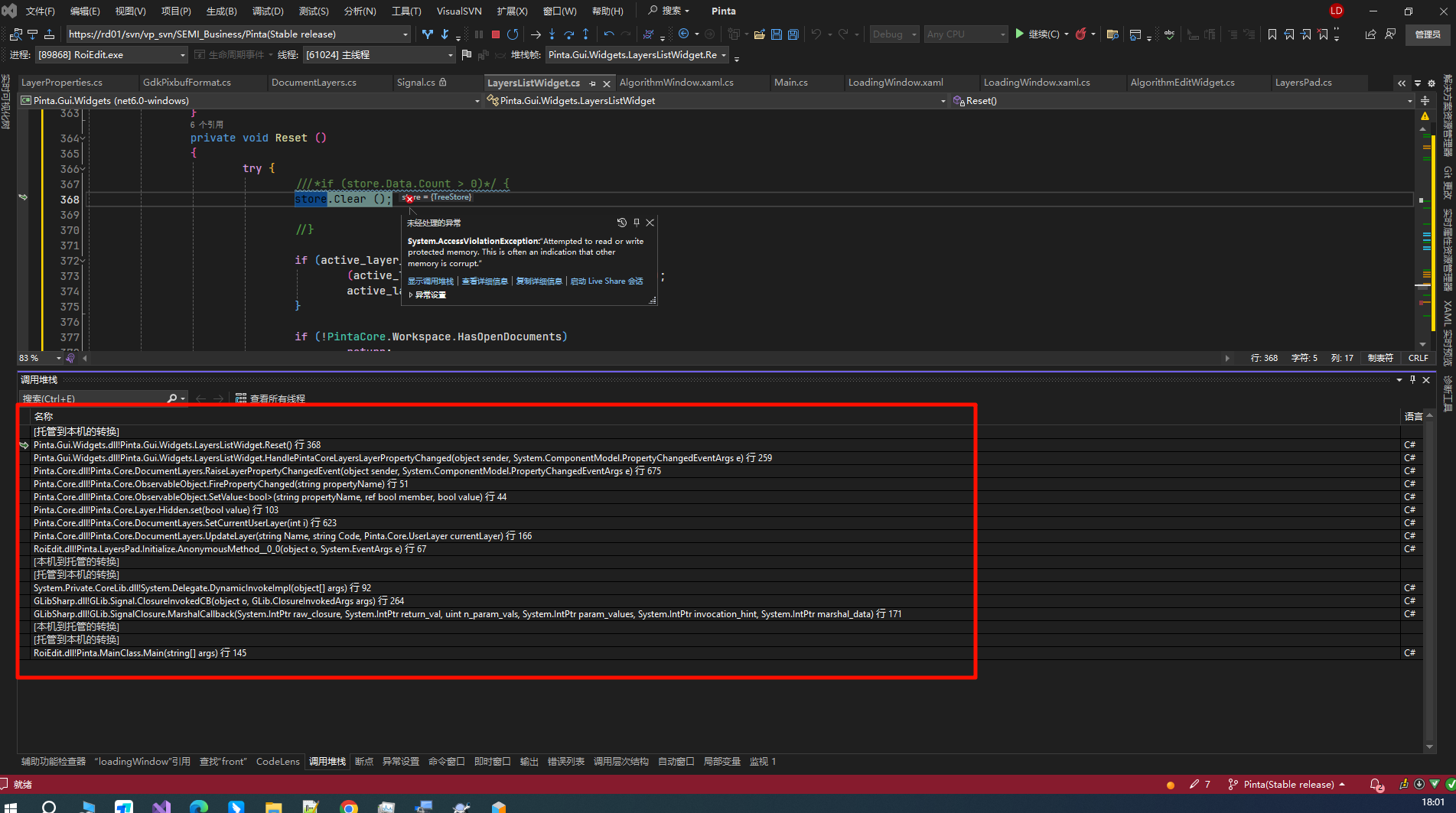Click the Visual Studio icon in the Windows taskbar
Screen dimensions: 1456x813
pos(161,806)
